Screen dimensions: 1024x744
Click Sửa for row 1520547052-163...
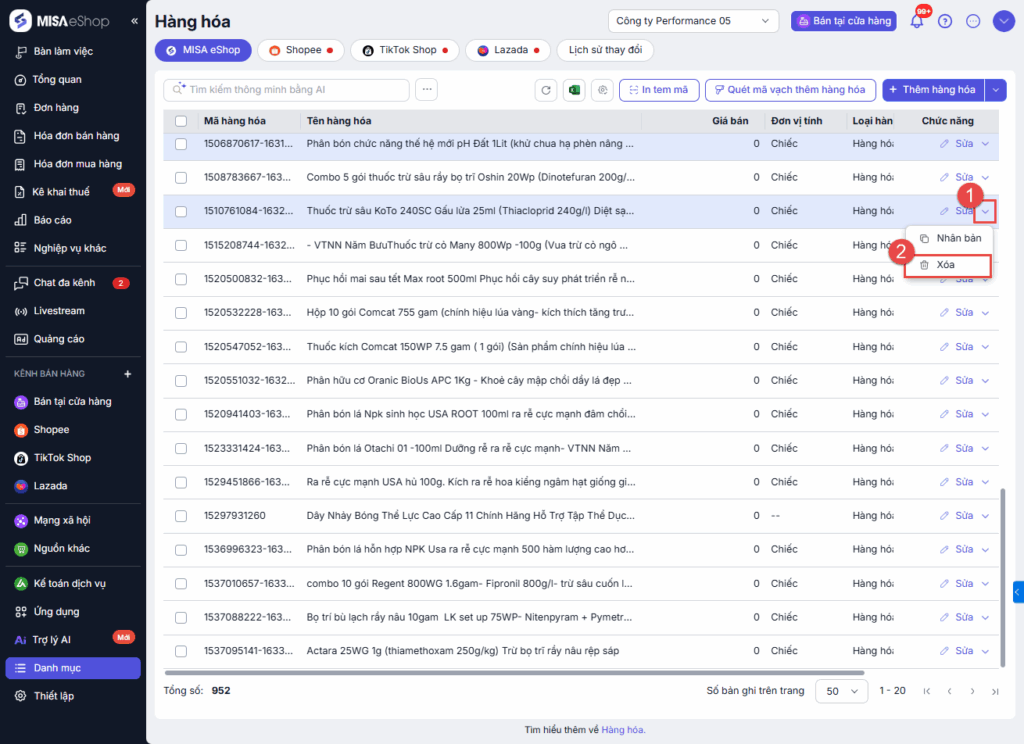[x=957, y=347]
